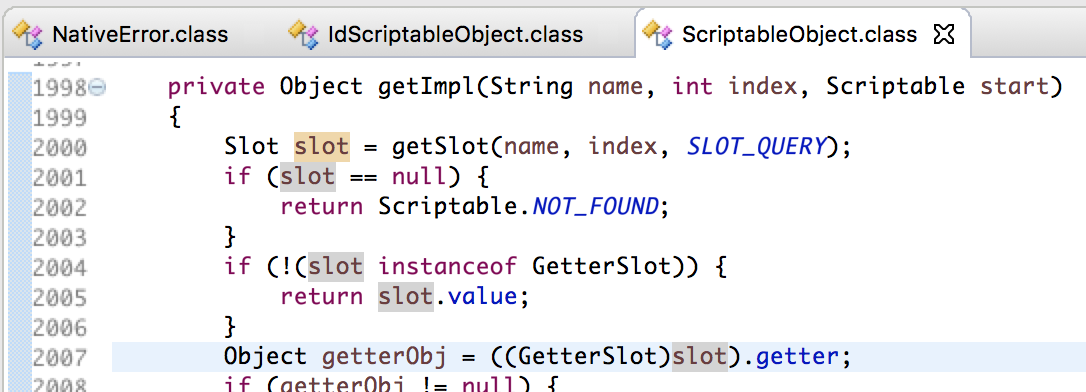Click the getSlot method call
This screenshot has height=392, width=1086.
[440, 147]
